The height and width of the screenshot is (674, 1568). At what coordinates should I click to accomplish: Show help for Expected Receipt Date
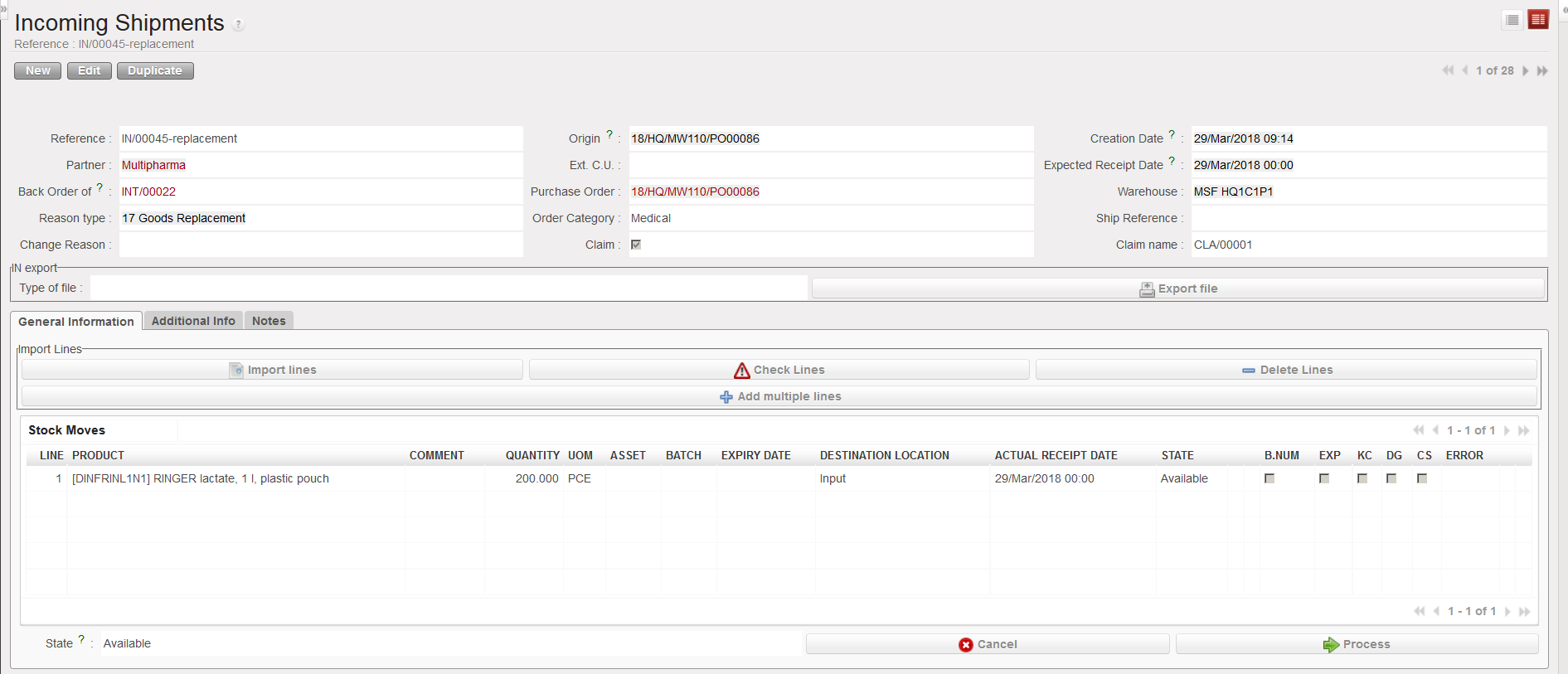(1172, 161)
